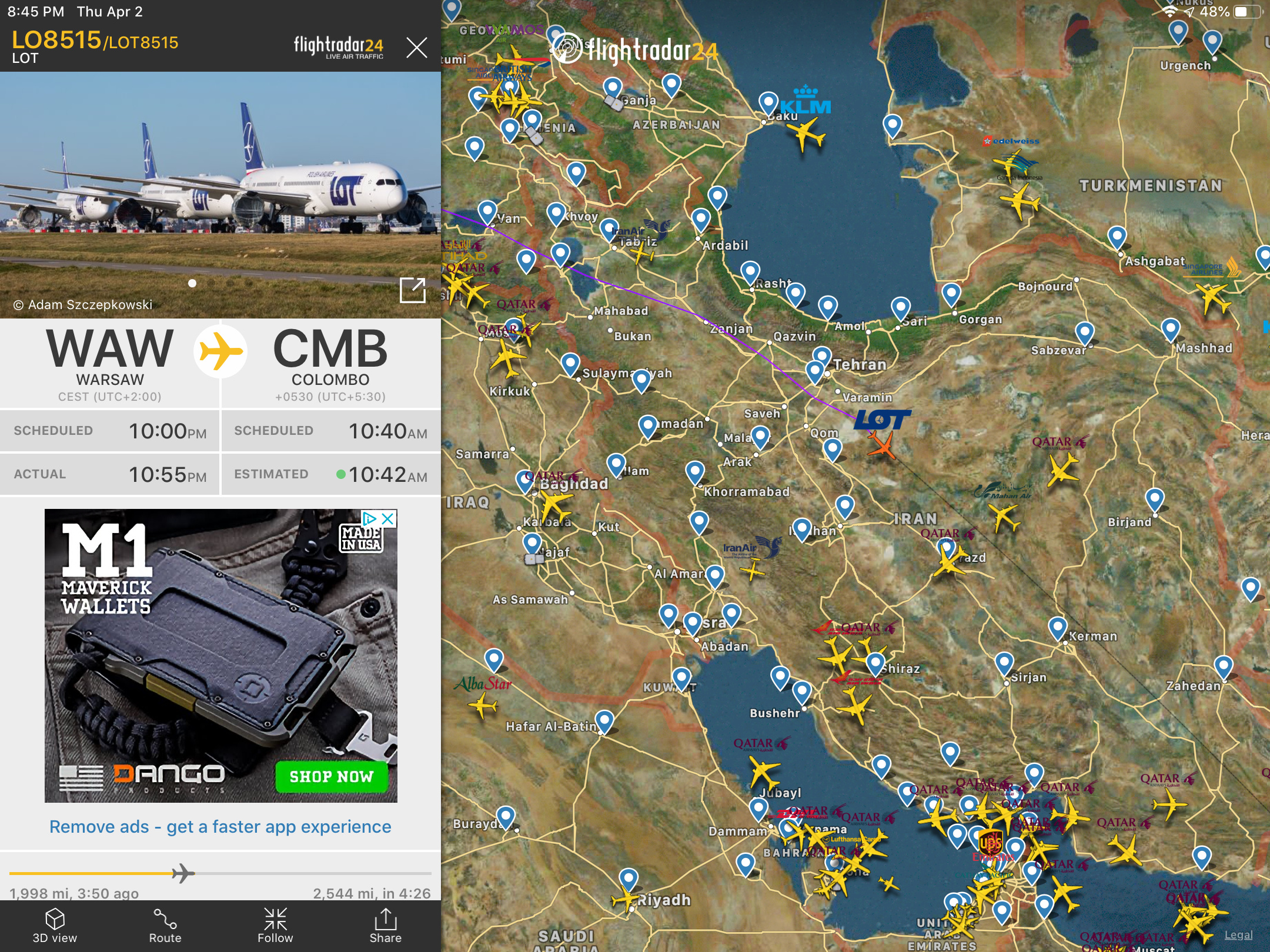This screenshot has width=1270, height=952.
Task: Tap the Follow aircraft icon
Action: coord(275,926)
